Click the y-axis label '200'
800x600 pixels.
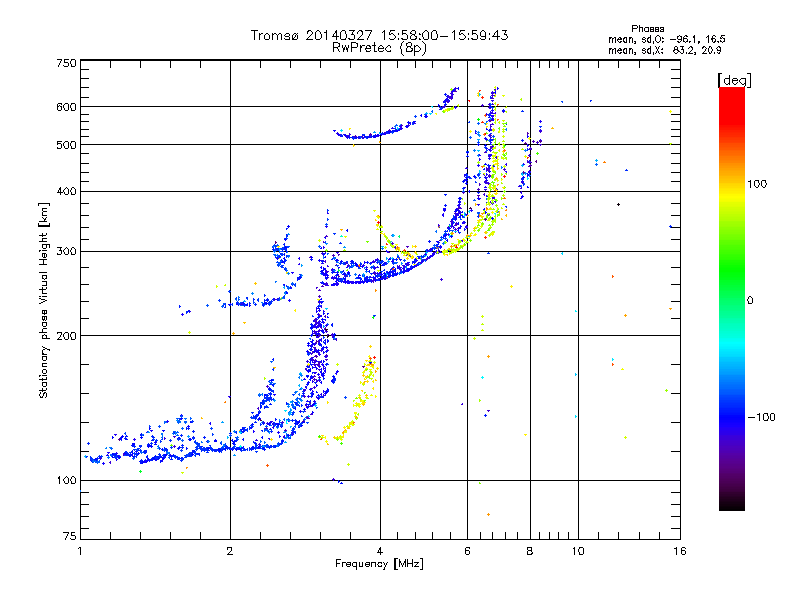click(x=67, y=336)
